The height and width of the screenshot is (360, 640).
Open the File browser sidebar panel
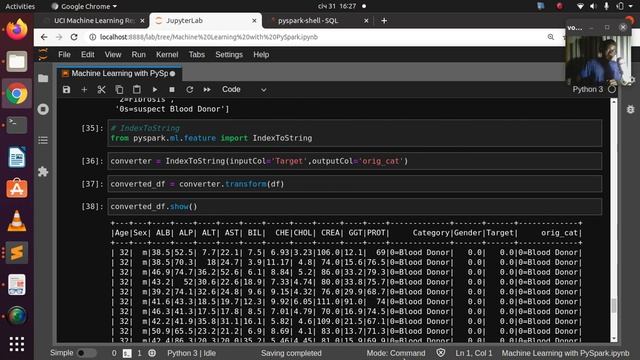click(x=43, y=78)
